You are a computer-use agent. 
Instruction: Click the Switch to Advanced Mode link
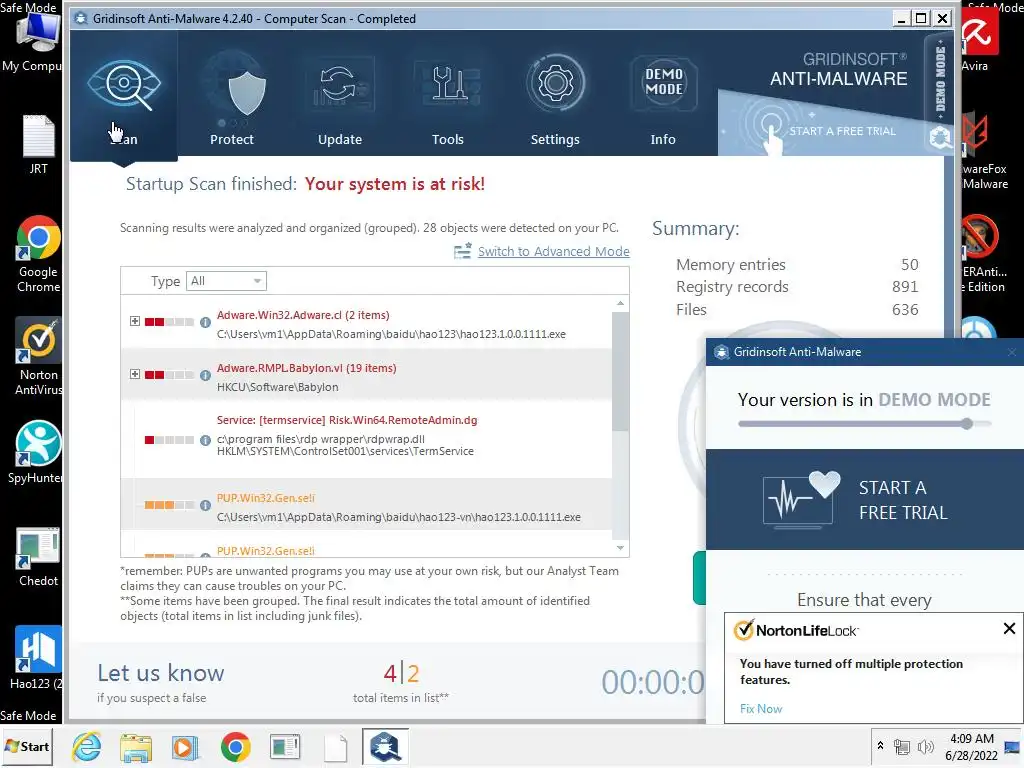553,251
